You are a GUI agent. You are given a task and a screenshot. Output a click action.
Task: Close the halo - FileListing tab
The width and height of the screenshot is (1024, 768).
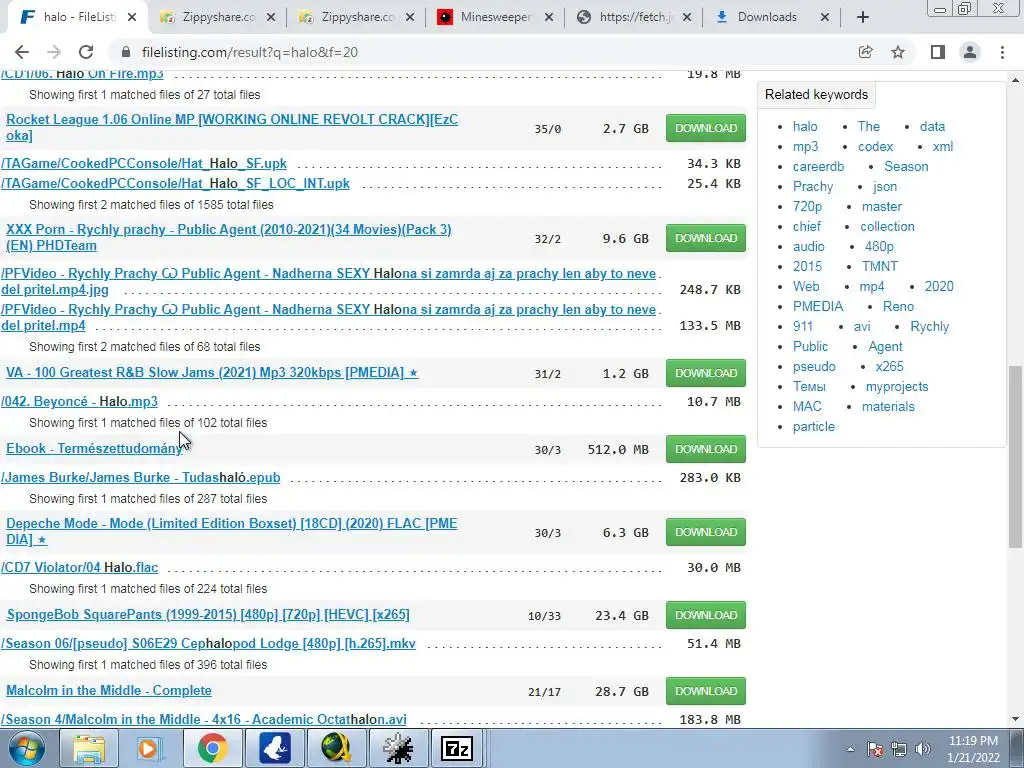pos(132,18)
